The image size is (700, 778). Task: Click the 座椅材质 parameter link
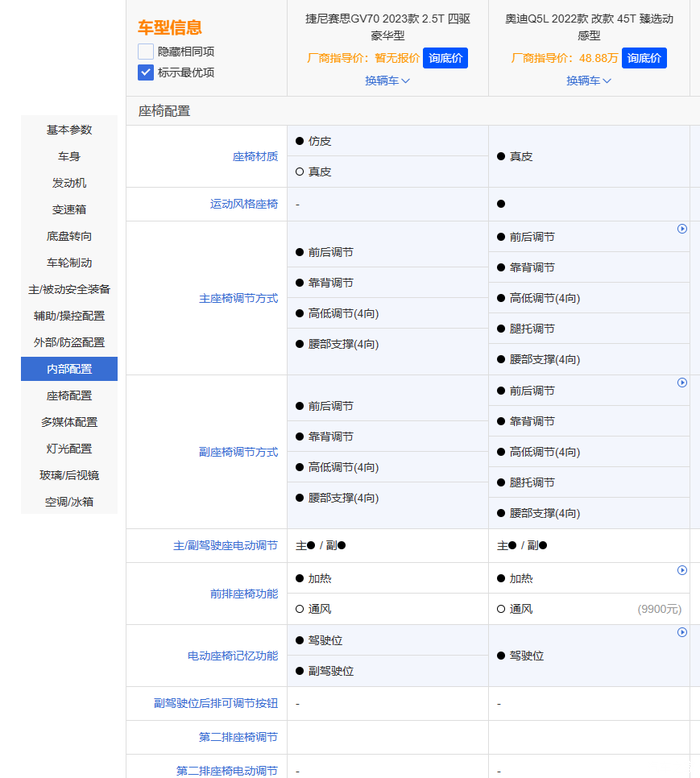(x=255, y=157)
